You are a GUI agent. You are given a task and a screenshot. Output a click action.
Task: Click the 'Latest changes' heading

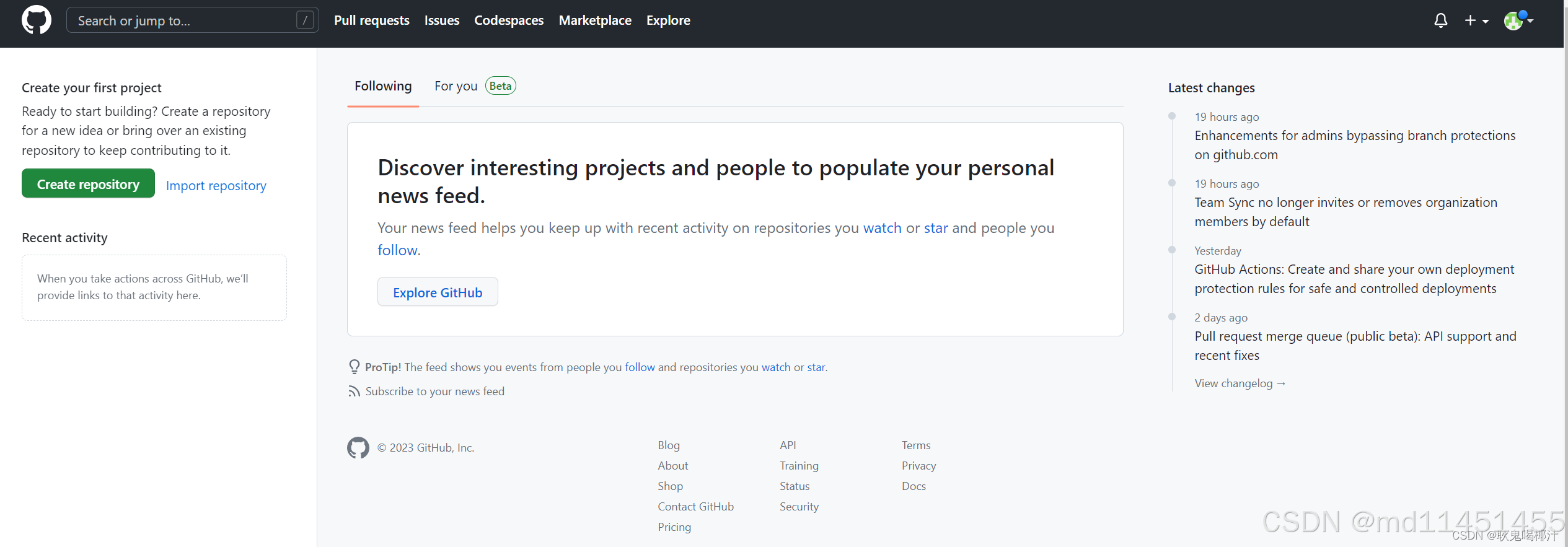[x=1211, y=88]
